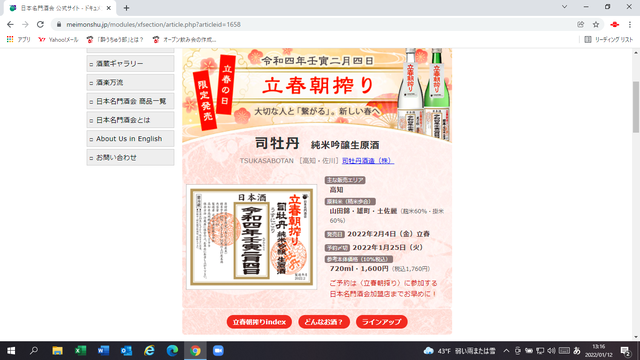Screen dimensions: 640x360
Task: Switch to Chrome in the taskbar
Action: click(195, 351)
